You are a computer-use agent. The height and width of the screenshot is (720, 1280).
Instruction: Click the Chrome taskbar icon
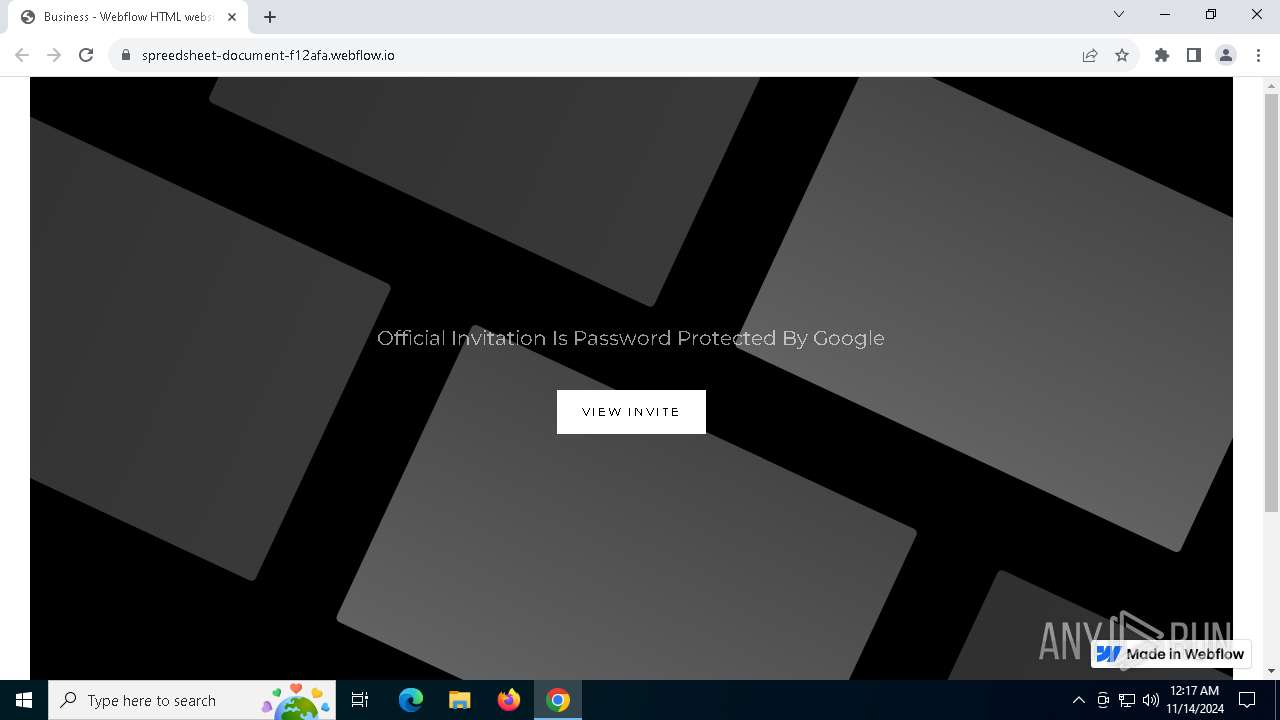coord(558,700)
